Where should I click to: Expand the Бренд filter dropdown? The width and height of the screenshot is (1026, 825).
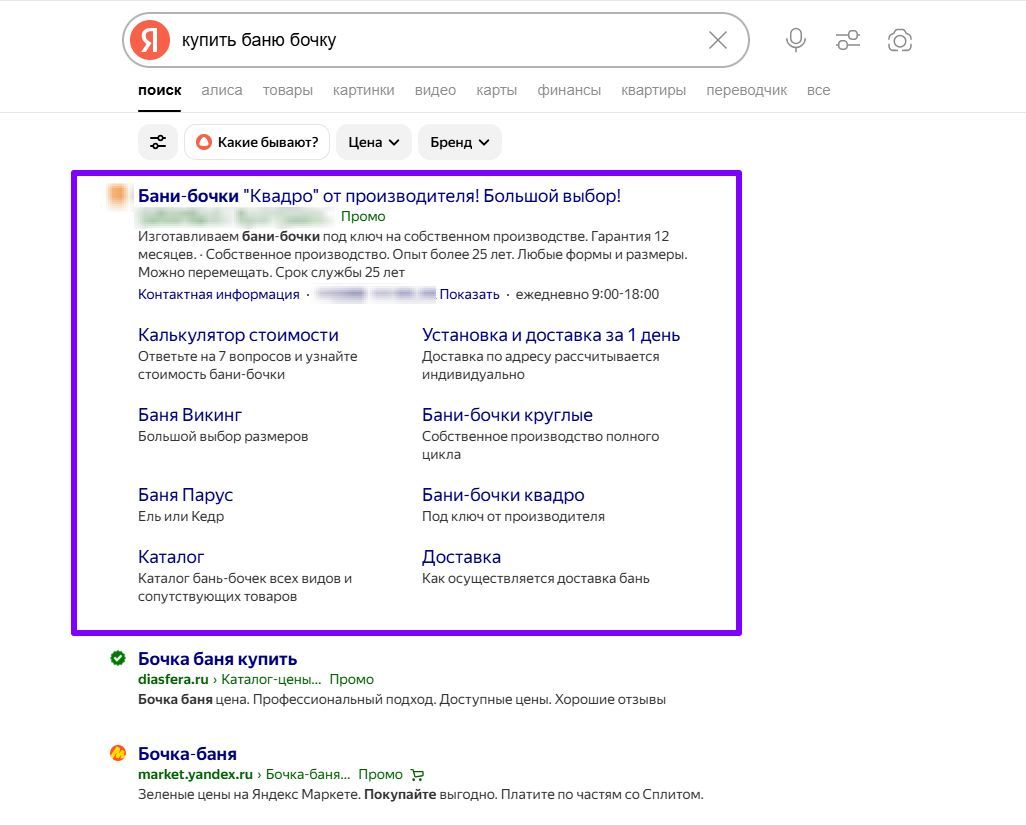[x=460, y=142]
